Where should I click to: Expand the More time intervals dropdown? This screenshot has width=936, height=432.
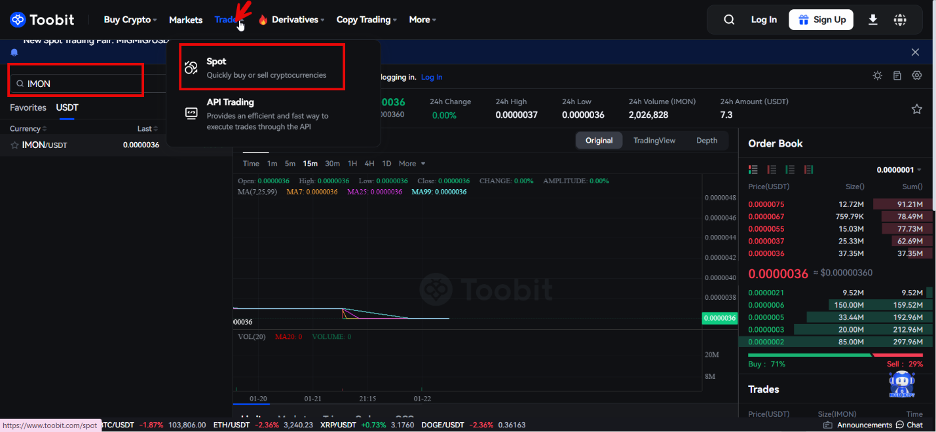click(412, 163)
